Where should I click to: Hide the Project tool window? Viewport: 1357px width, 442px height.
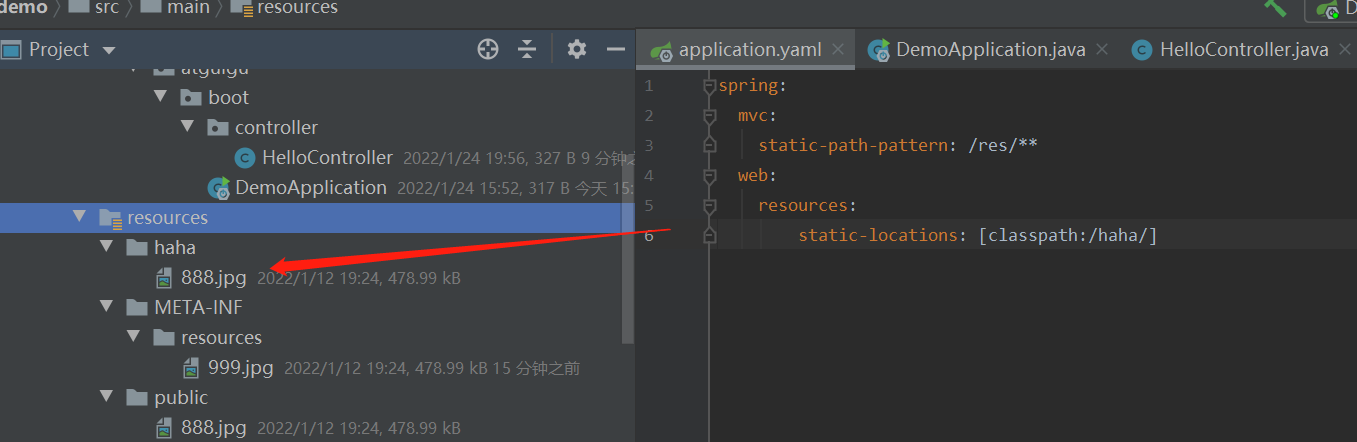pos(616,49)
